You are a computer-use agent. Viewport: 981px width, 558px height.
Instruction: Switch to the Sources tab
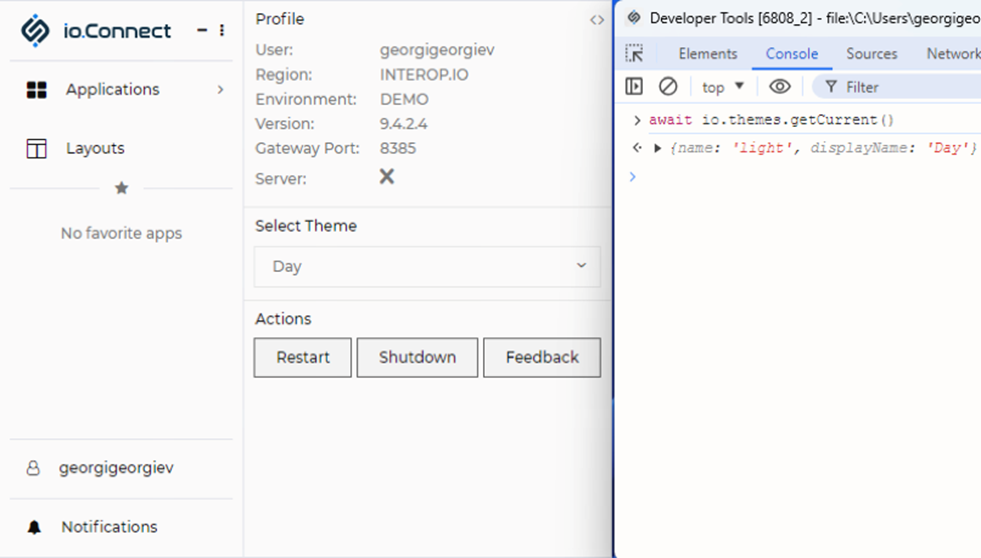tap(871, 54)
